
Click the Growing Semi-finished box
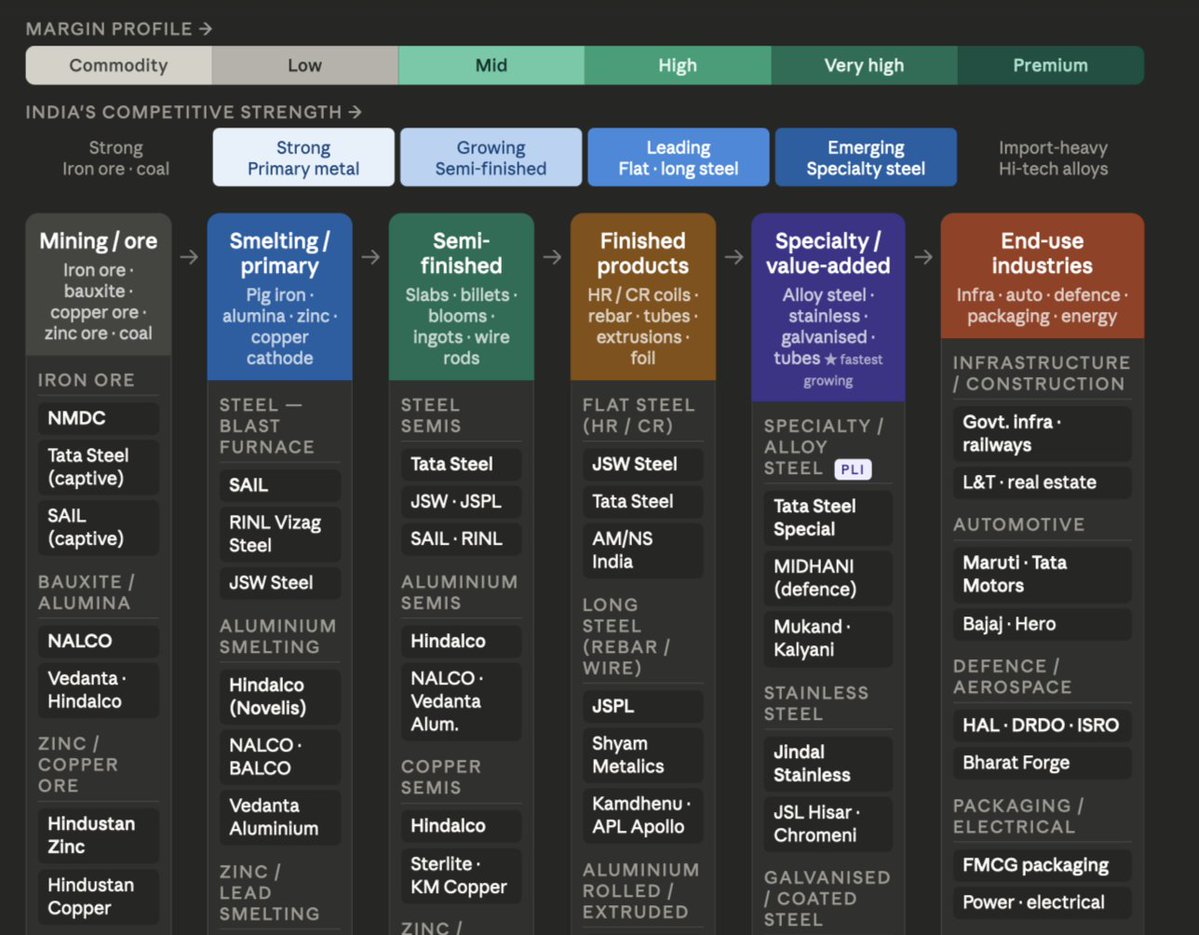coord(491,157)
